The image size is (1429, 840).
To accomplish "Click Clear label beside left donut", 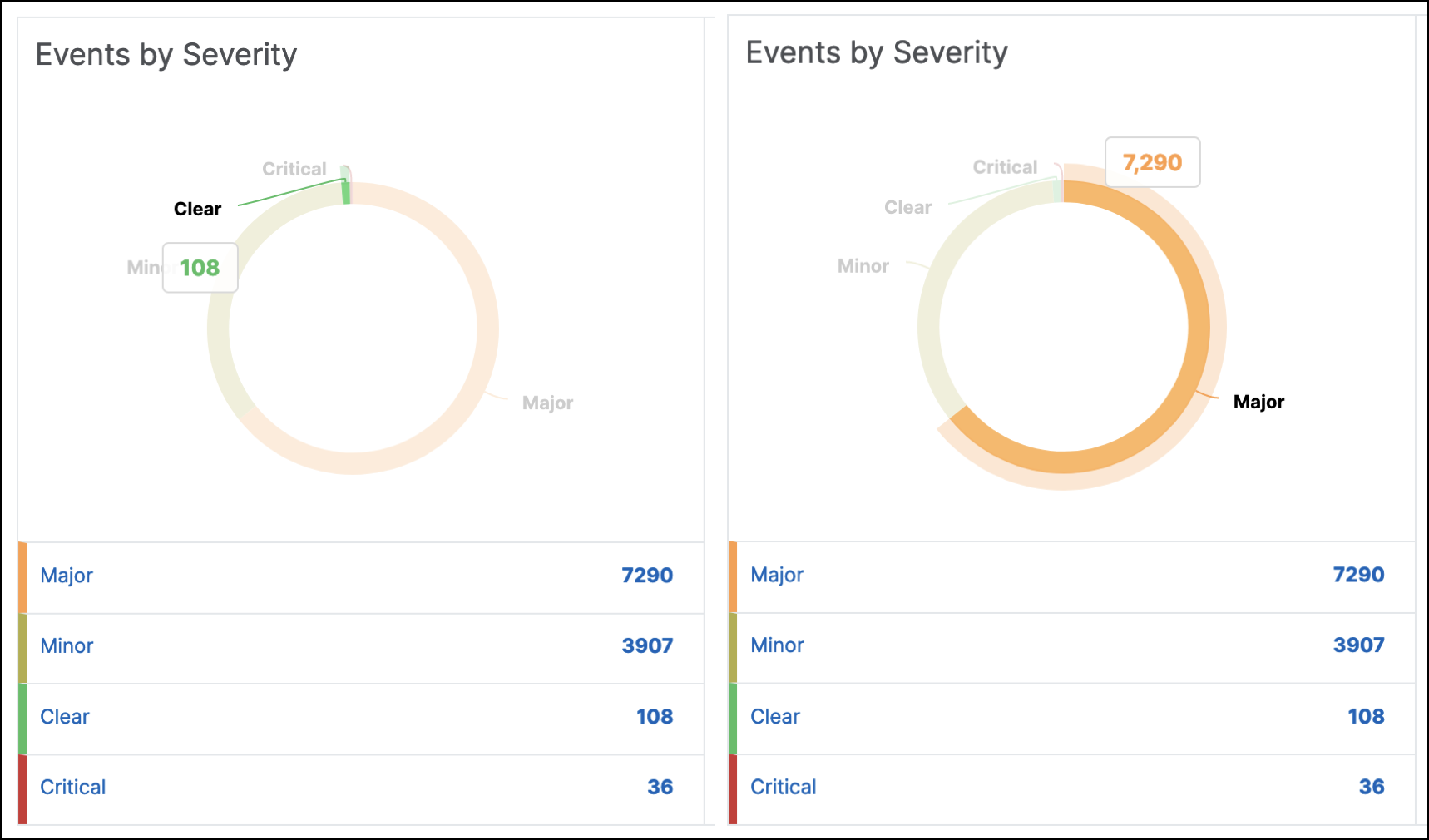I will coord(197,210).
